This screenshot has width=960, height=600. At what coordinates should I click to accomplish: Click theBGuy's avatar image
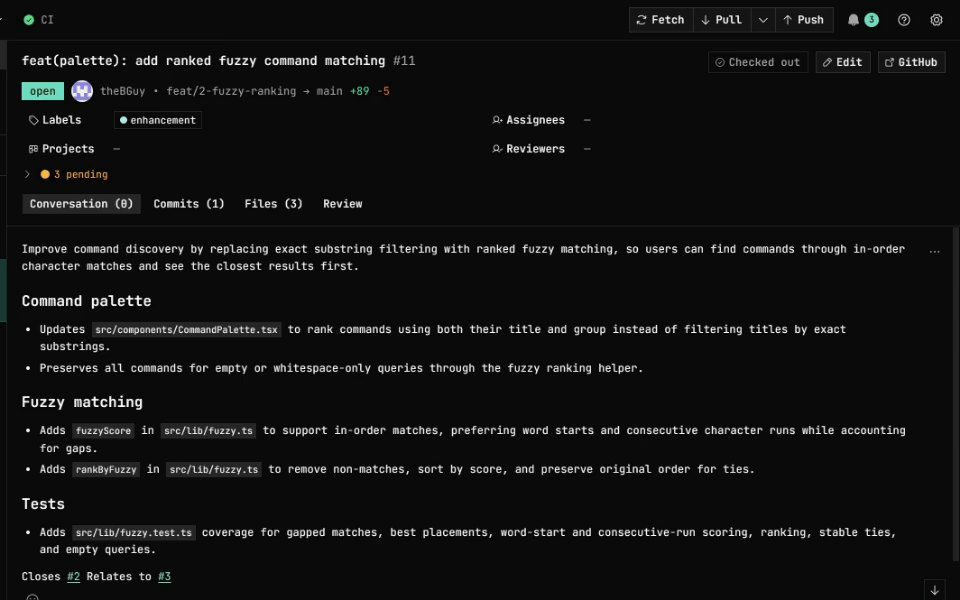tap(82, 91)
